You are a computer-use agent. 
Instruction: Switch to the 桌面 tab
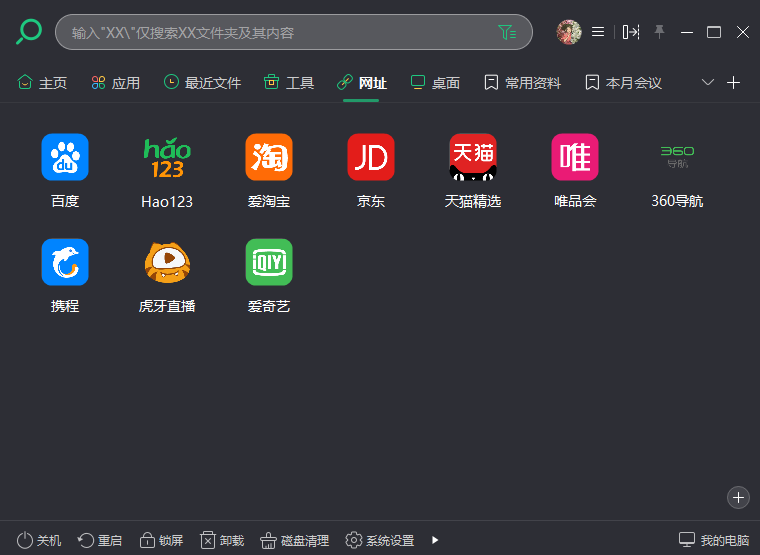[x=435, y=83]
